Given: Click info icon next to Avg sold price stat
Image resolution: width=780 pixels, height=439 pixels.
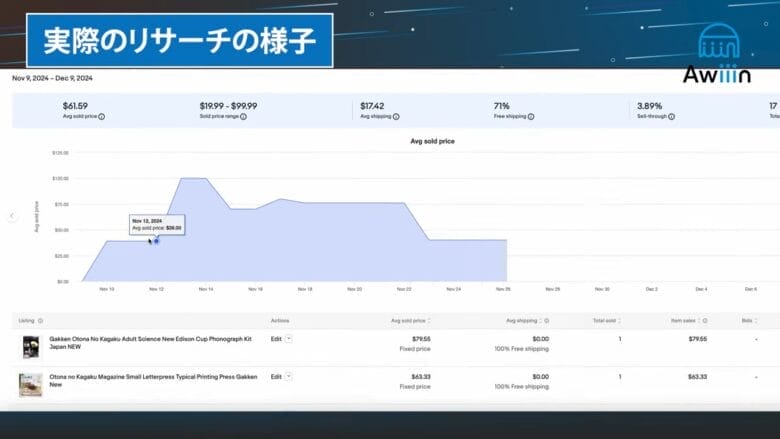Looking at the screenshot, I should click(101, 117).
